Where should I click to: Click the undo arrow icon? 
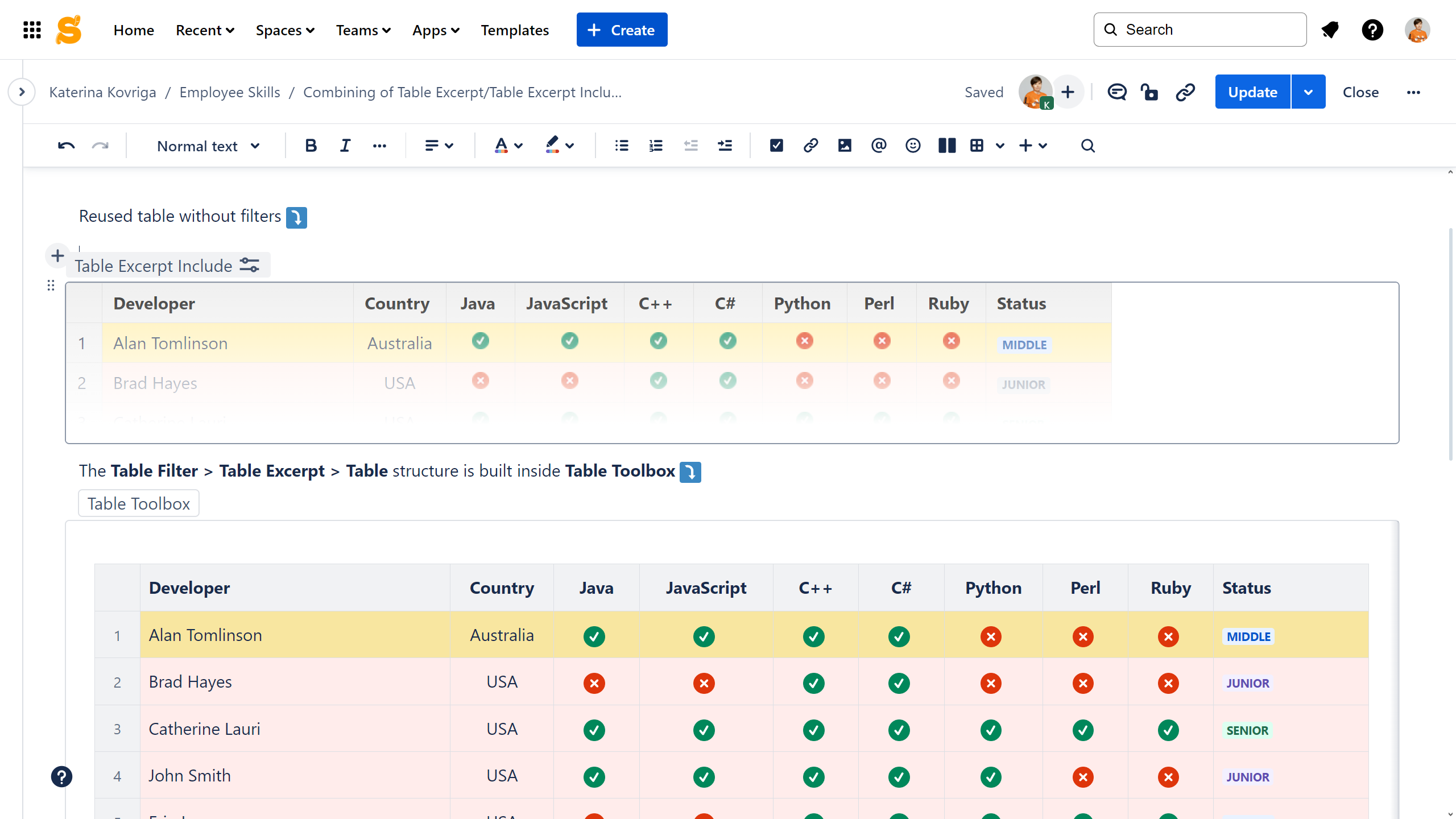66,146
